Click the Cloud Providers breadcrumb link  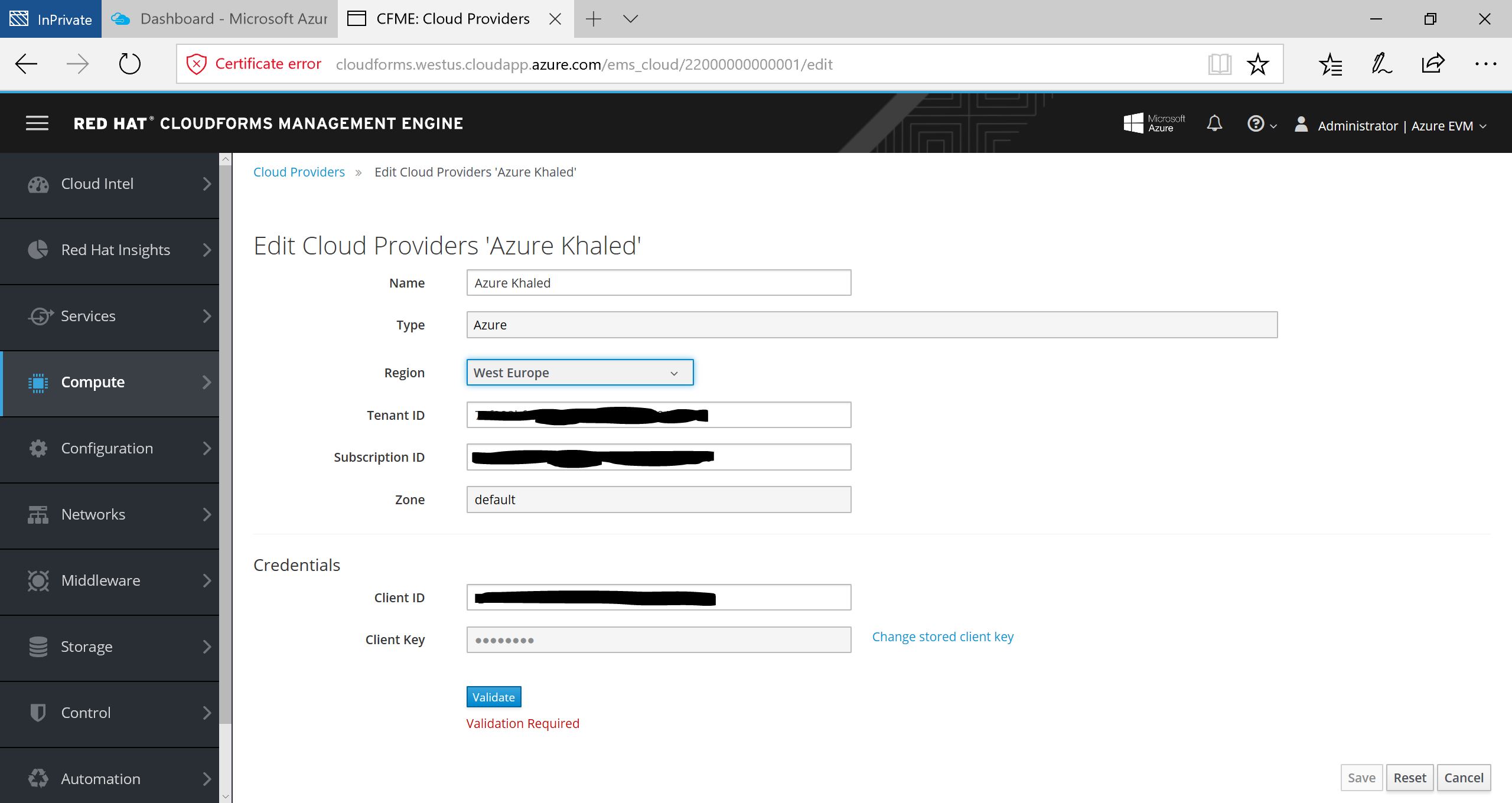coord(299,172)
